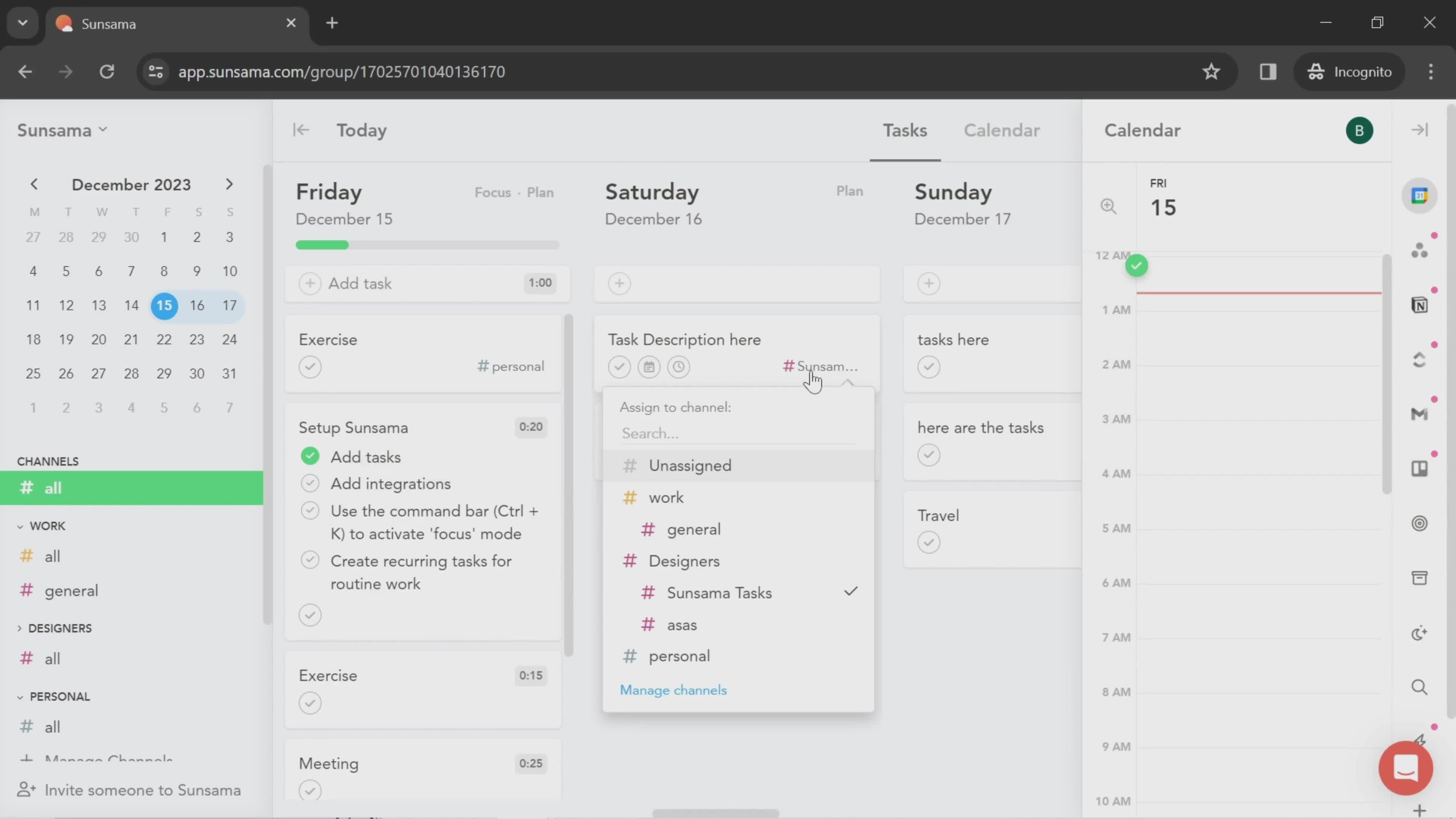This screenshot has width=1456, height=819.
Task: Click plus icon to add Sunday task
Action: (929, 283)
